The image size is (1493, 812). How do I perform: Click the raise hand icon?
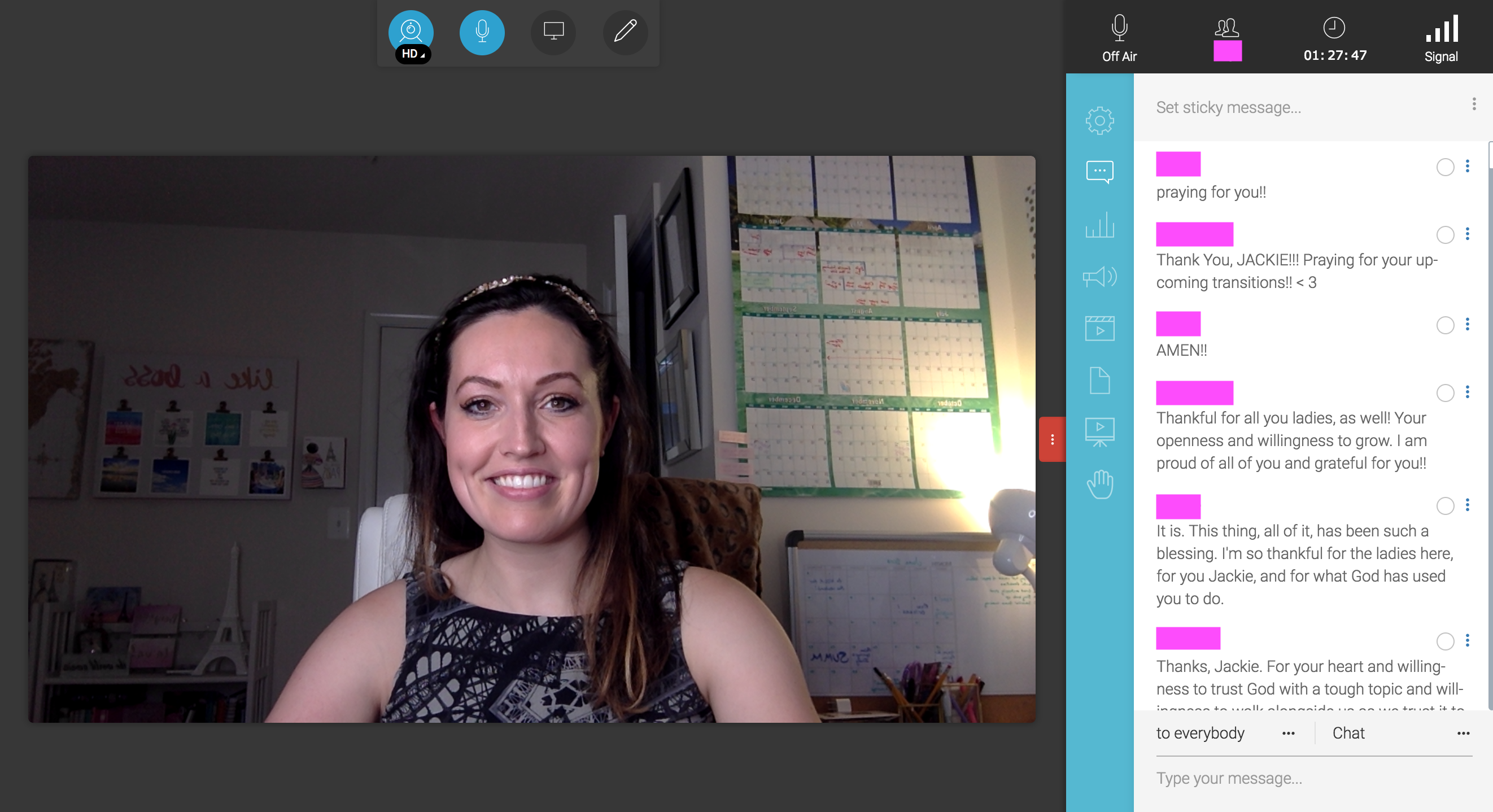point(1099,484)
